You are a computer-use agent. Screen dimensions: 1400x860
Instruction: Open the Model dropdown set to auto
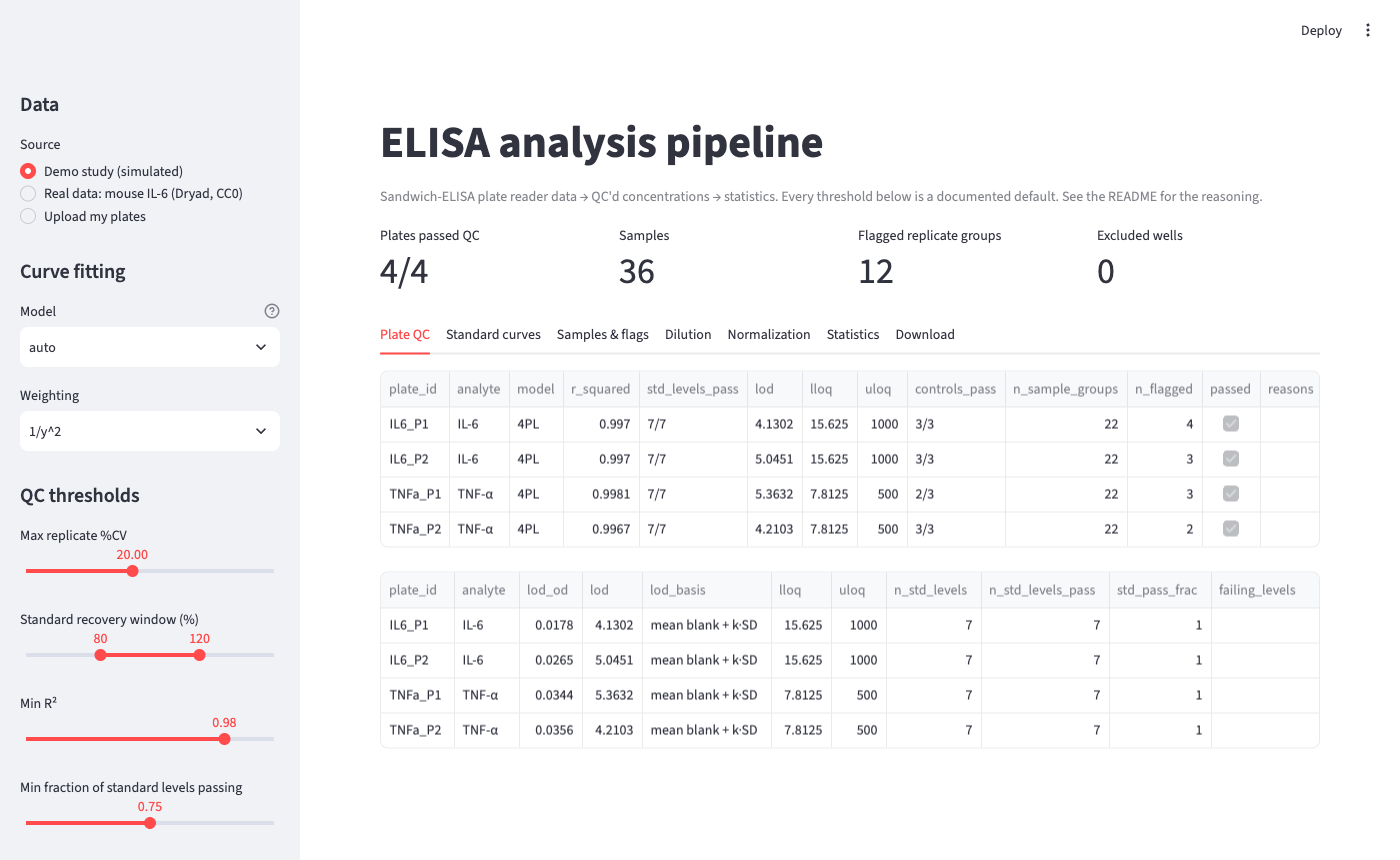coord(150,347)
